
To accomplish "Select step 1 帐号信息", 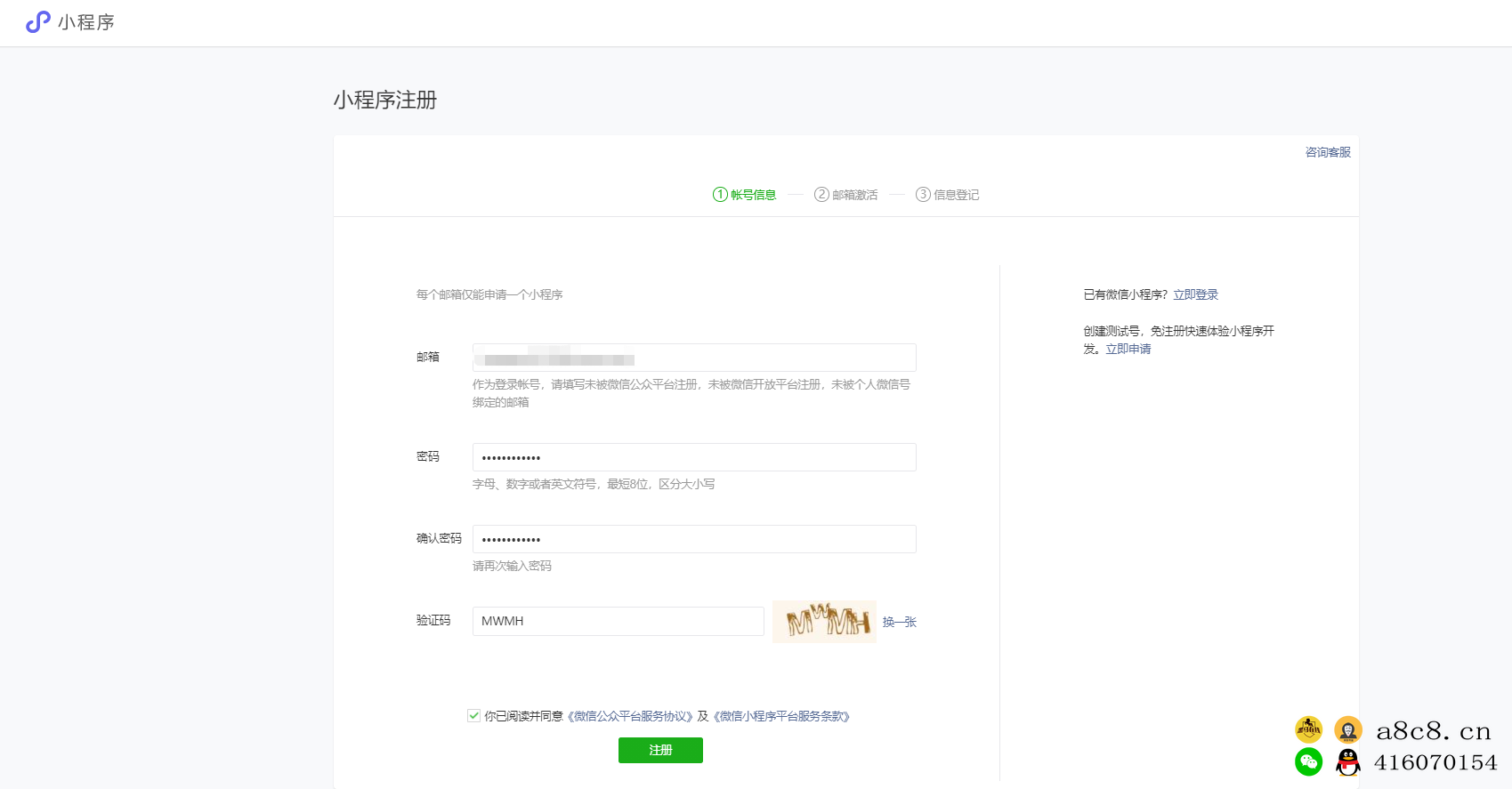I will coord(744,195).
